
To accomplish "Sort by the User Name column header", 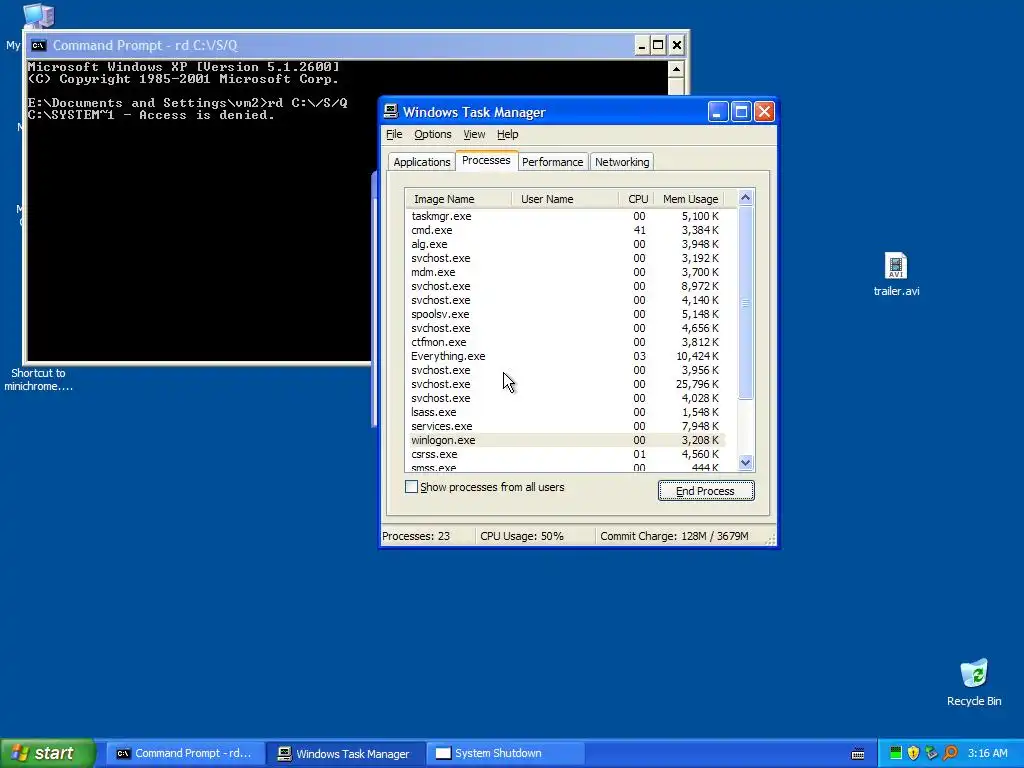I will click(565, 199).
